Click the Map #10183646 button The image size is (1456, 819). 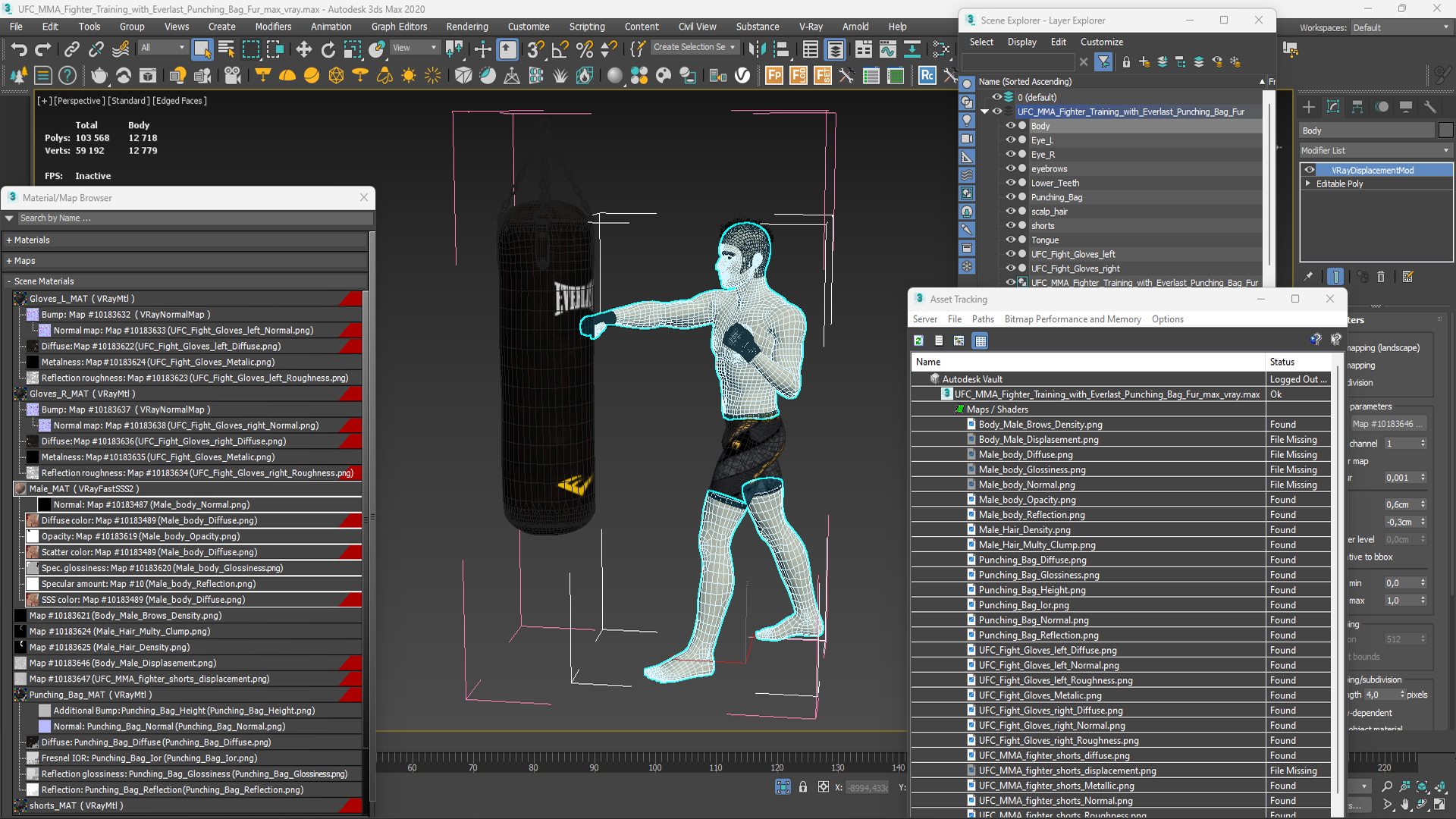(1387, 424)
